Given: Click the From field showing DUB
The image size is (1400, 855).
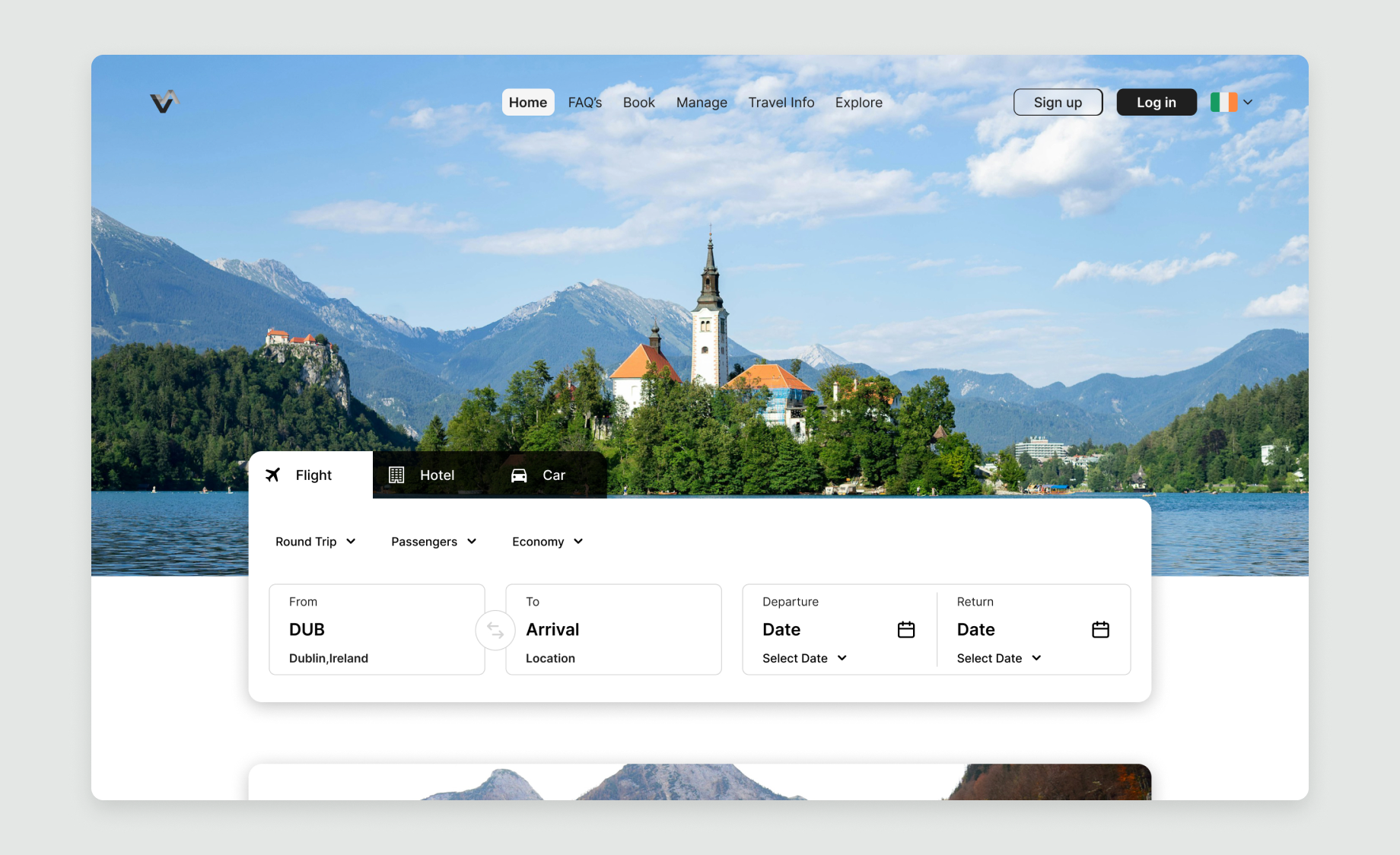Looking at the screenshot, I should click(x=377, y=629).
